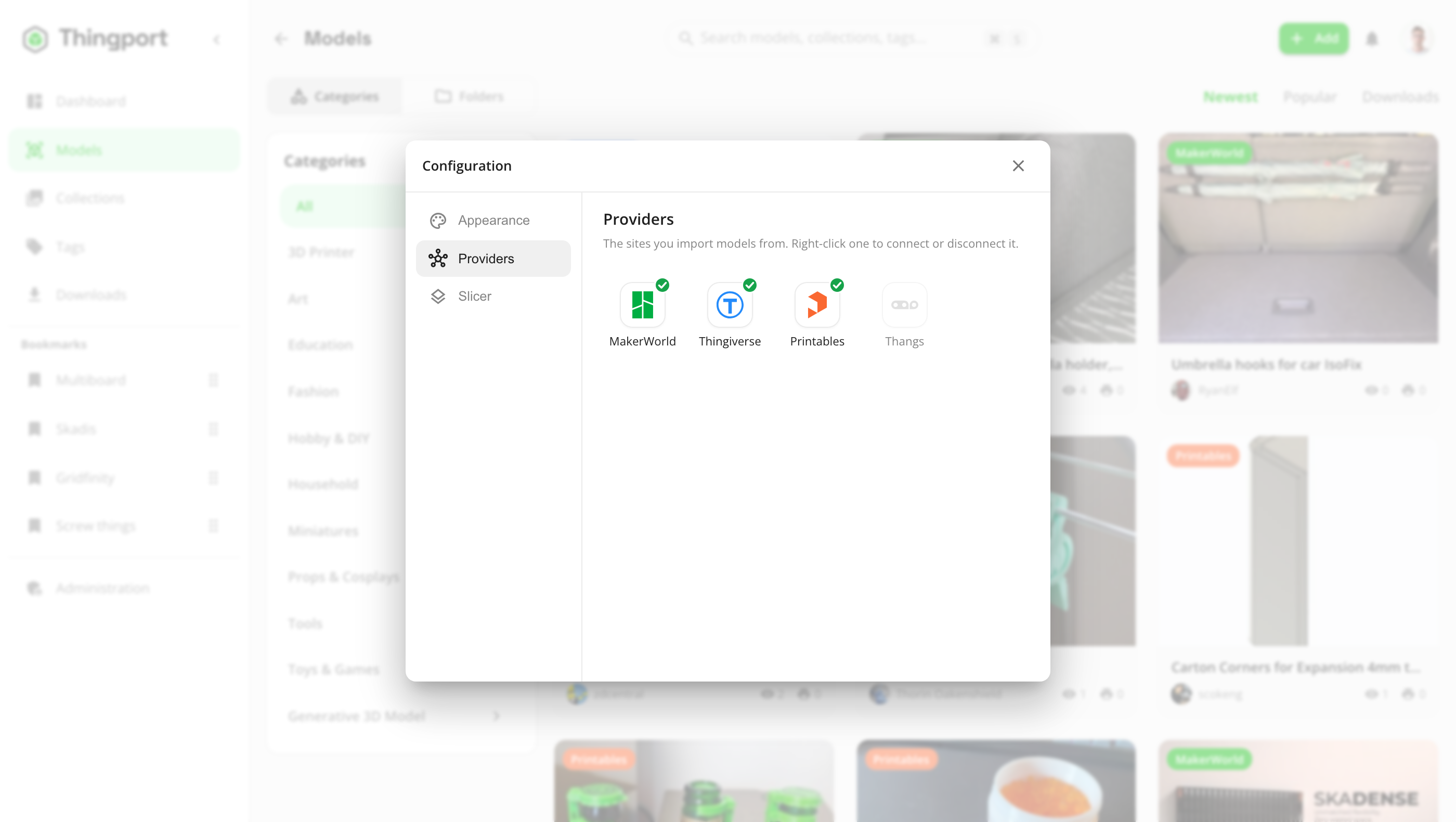
Task: Click the Thingport logo icon
Action: click(x=35, y=39)
